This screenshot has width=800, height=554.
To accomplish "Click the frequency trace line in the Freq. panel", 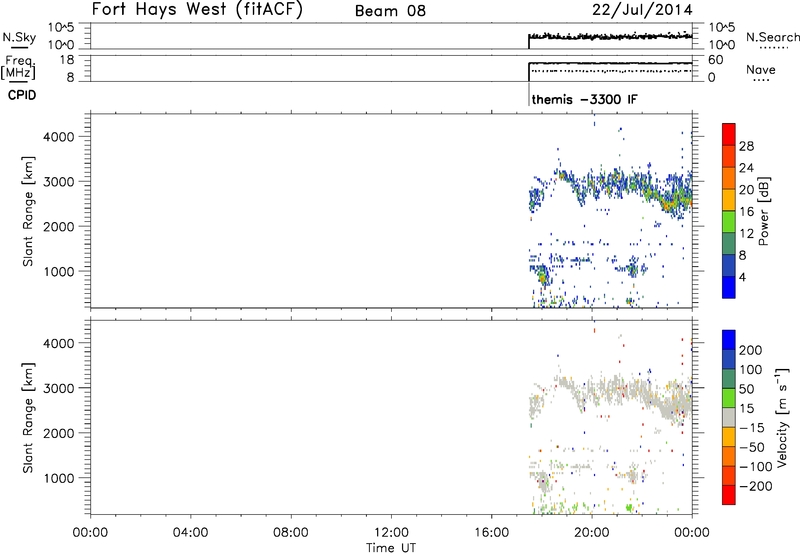I will click(x=610, y=63).
